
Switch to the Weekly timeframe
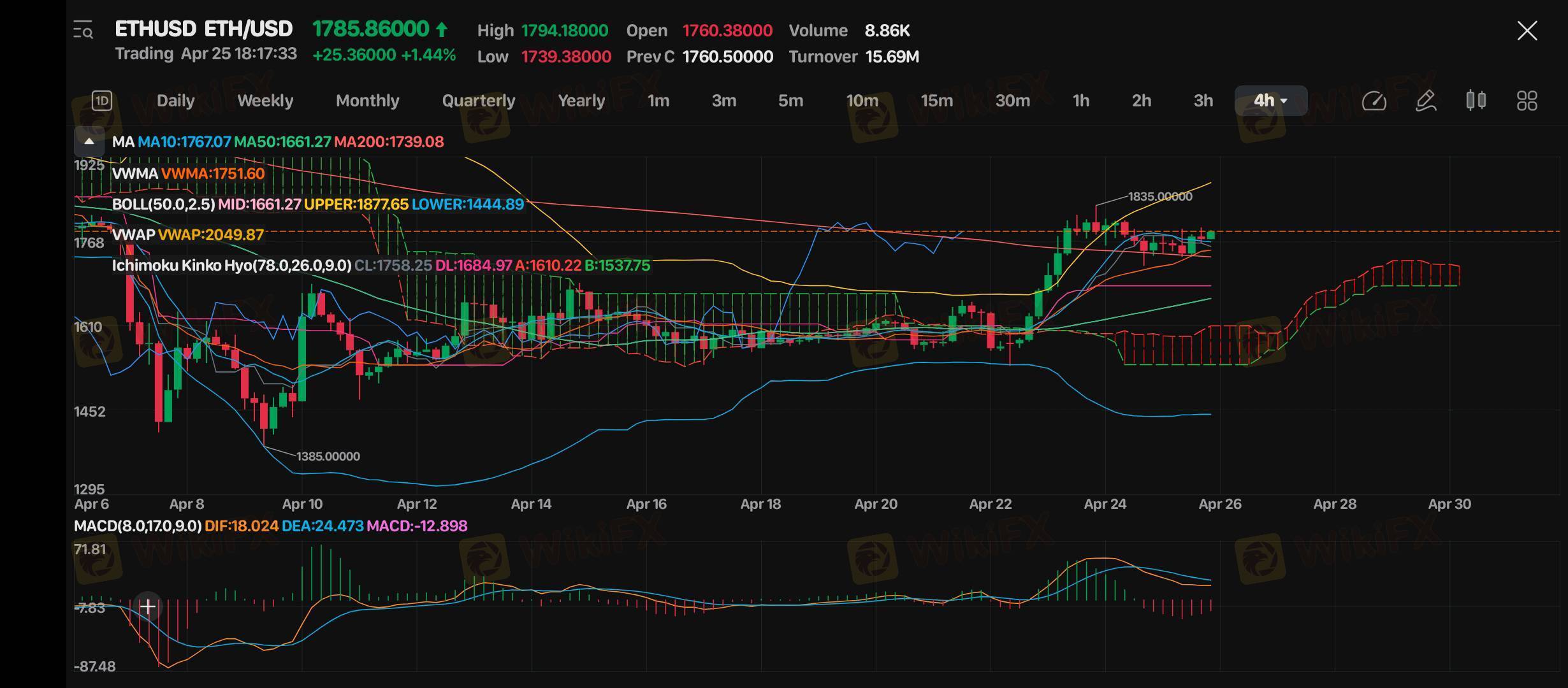265,101
